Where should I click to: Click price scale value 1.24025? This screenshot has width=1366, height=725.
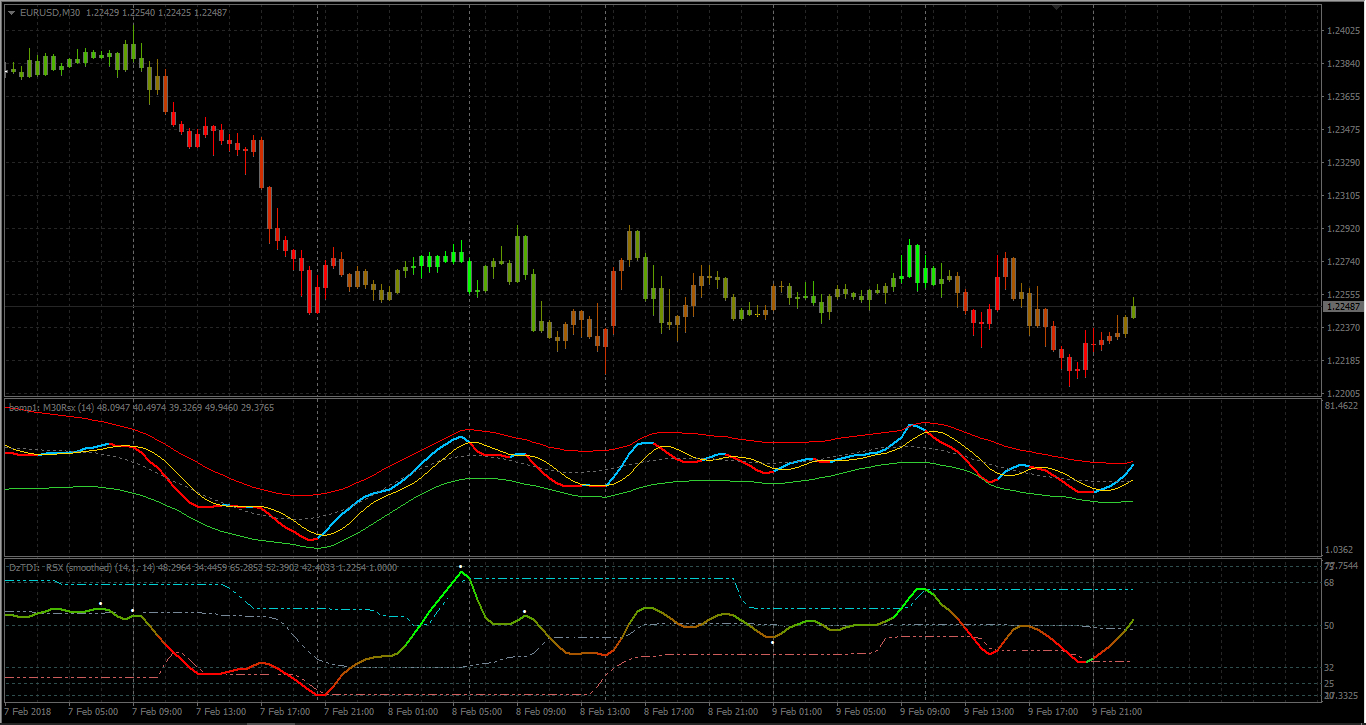(1342, 31)
